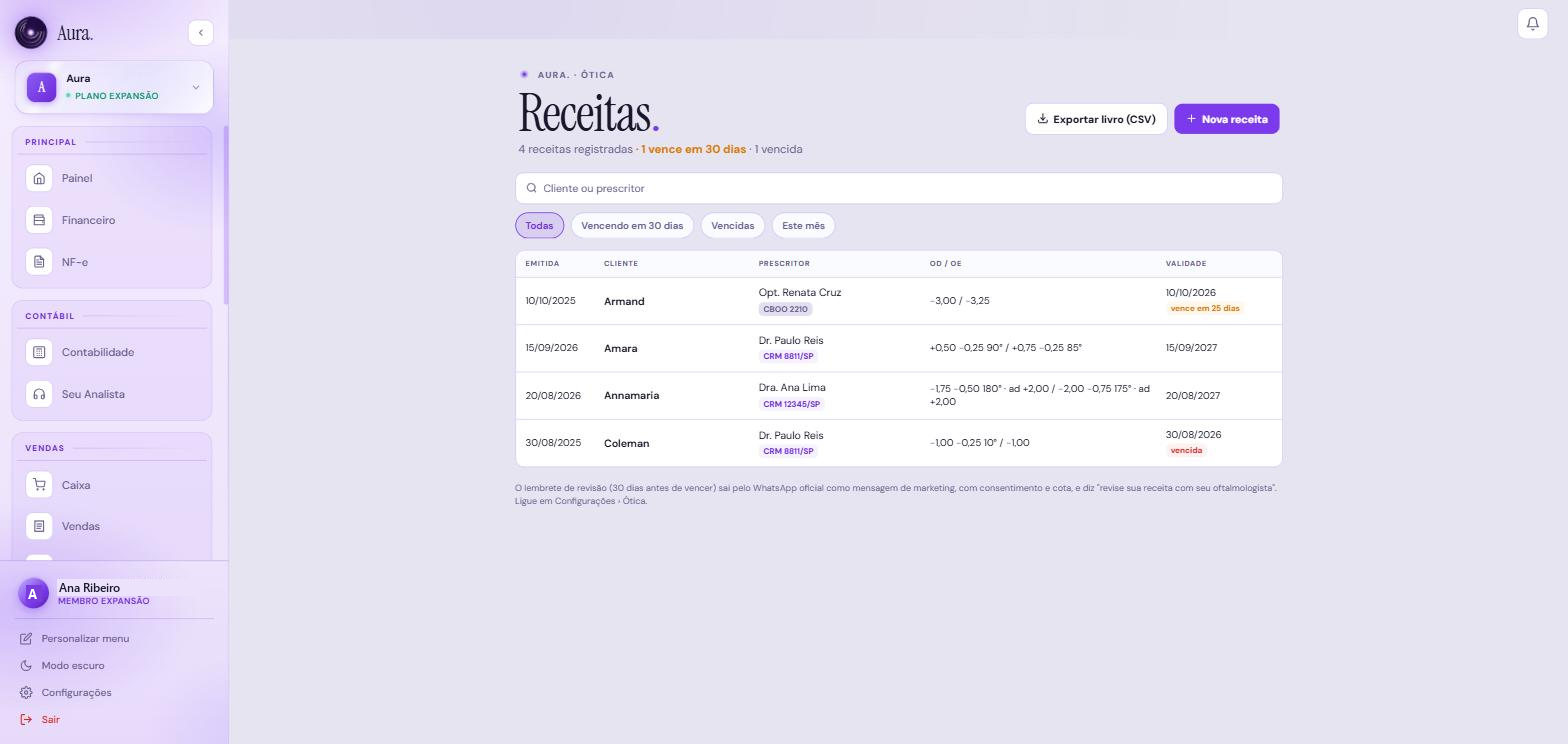Go to Painel in sidebar

point(112,178)
